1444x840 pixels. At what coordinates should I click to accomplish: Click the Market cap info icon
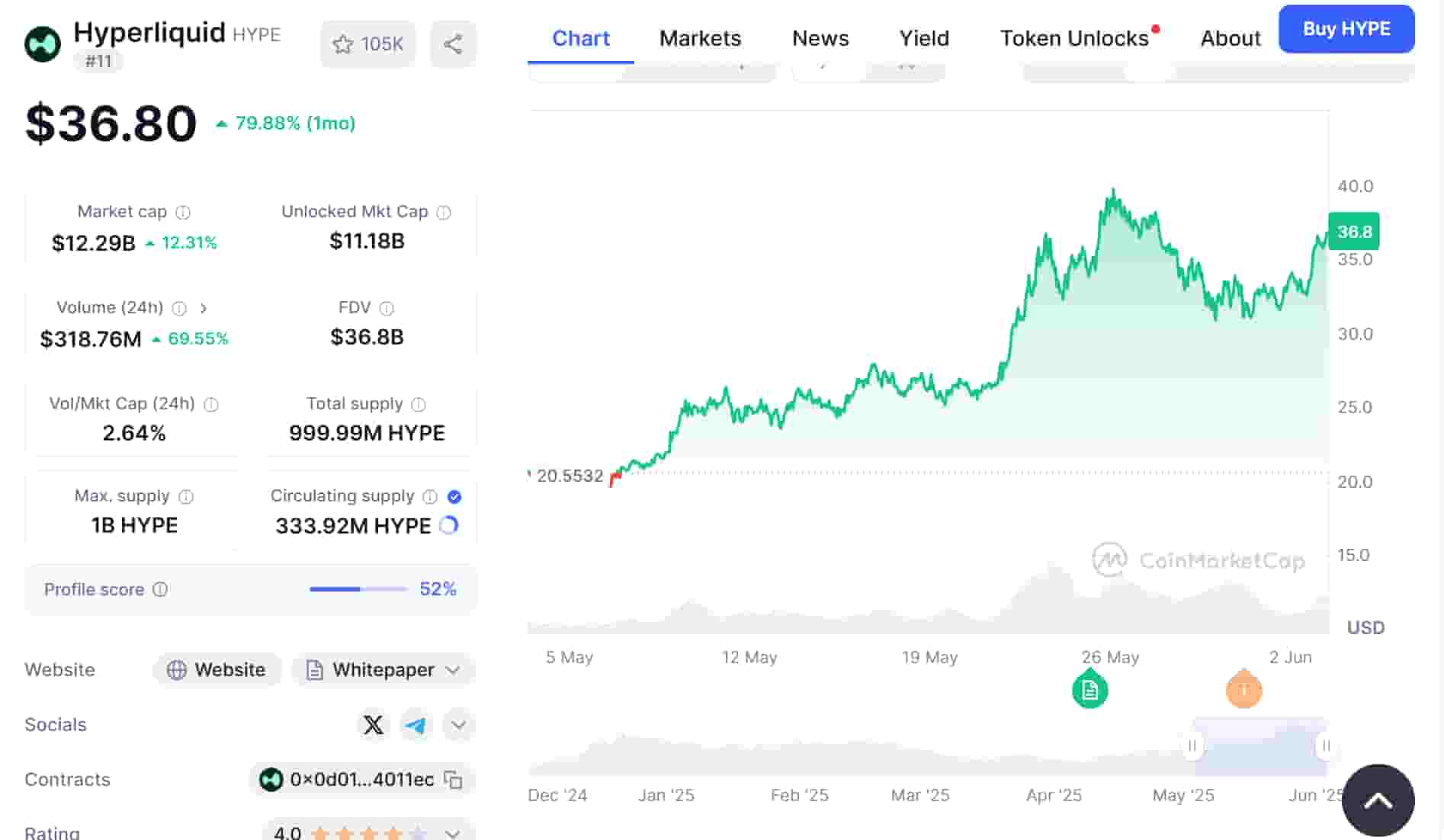183,212
